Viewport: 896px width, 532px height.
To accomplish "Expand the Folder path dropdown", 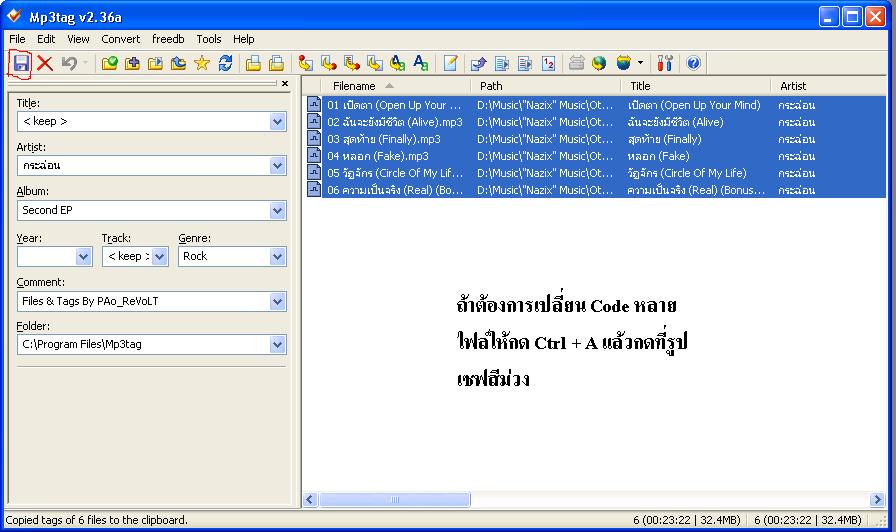I will coord(277,345).
